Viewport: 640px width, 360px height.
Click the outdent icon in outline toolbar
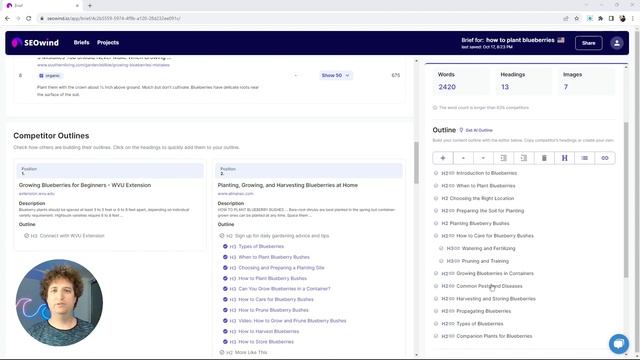click(x=503, y=158)
